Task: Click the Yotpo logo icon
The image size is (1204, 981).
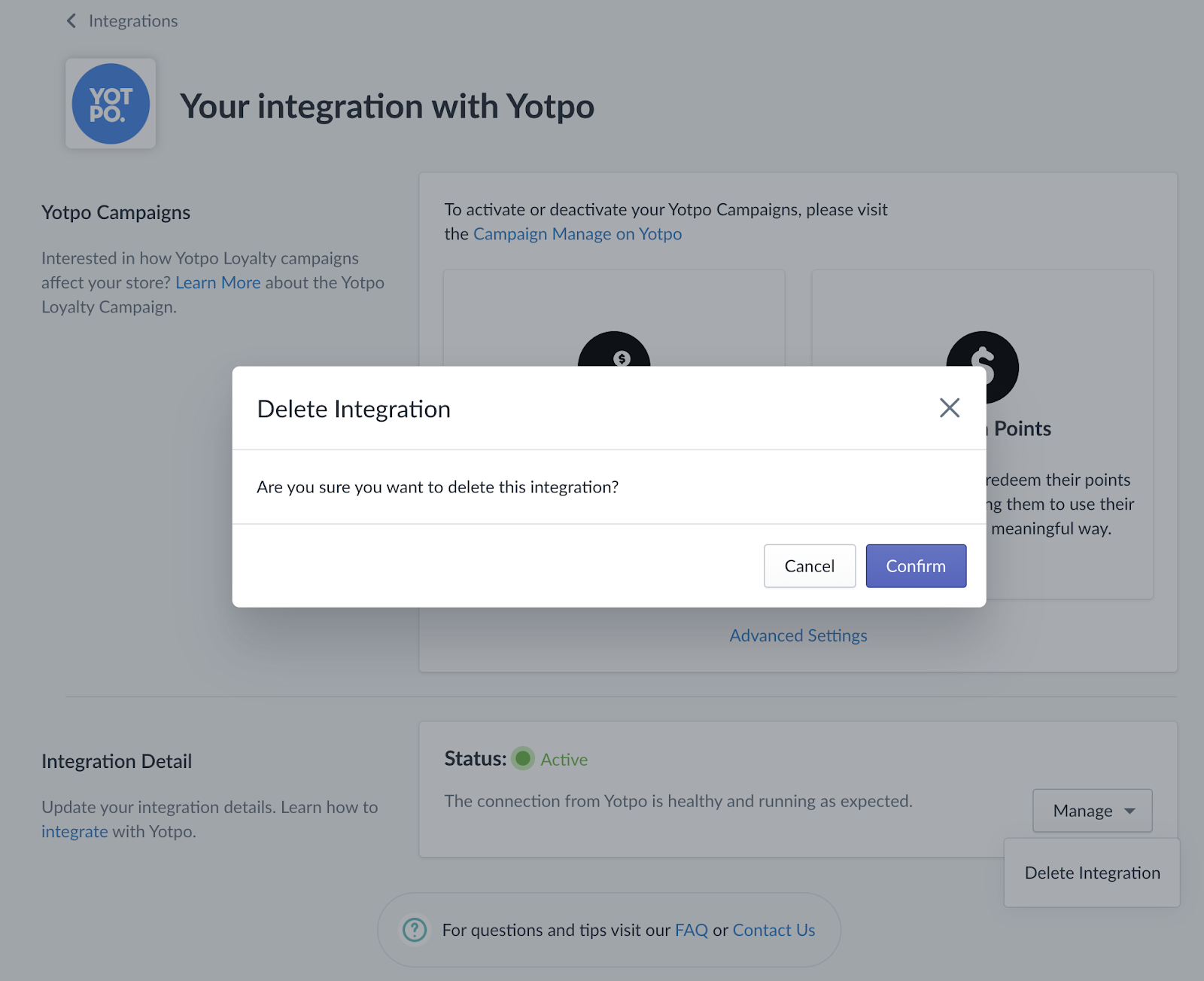Action: pyautogui.click(x=111, y=104)
